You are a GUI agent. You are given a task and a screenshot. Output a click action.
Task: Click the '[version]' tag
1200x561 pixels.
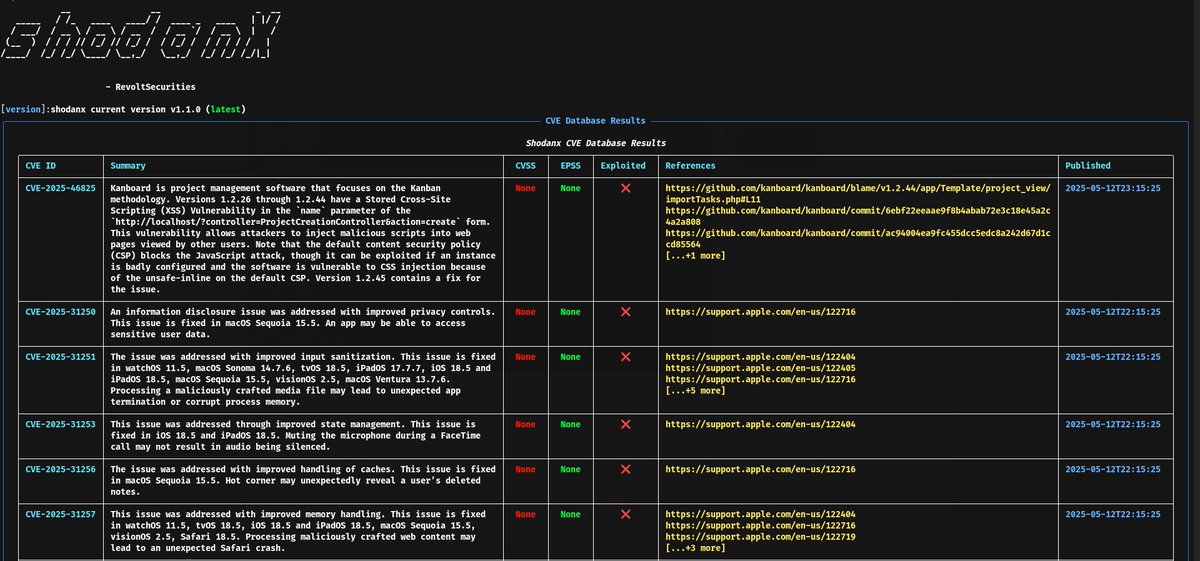23,109
